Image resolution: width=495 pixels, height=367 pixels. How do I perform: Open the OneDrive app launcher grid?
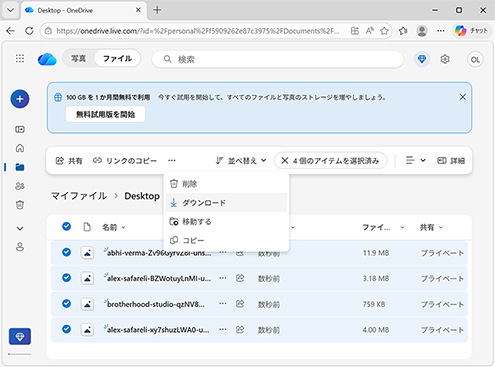tap(20, 59)
